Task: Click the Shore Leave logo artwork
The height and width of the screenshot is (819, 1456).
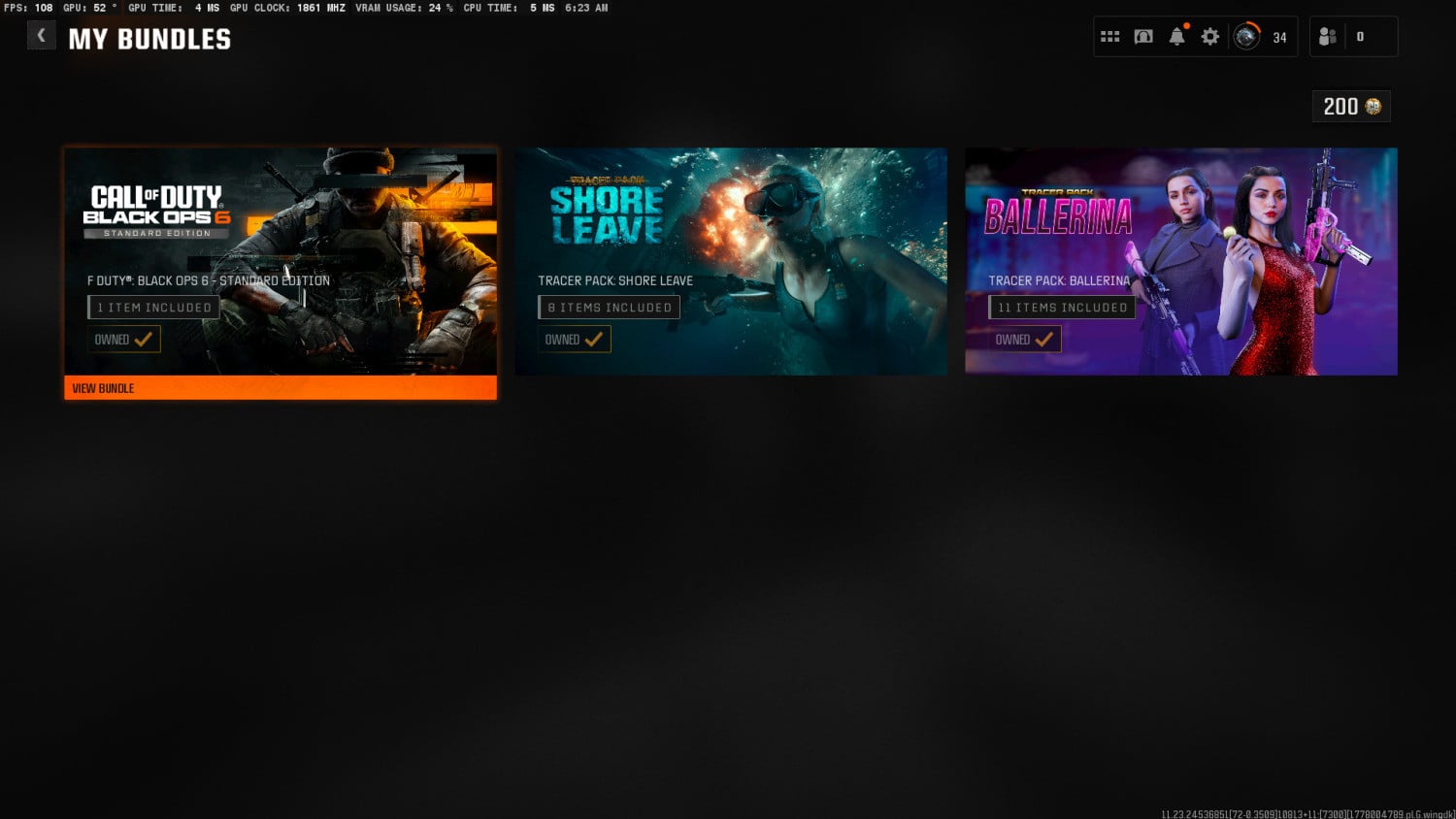Action: click(x=607, y=210)
